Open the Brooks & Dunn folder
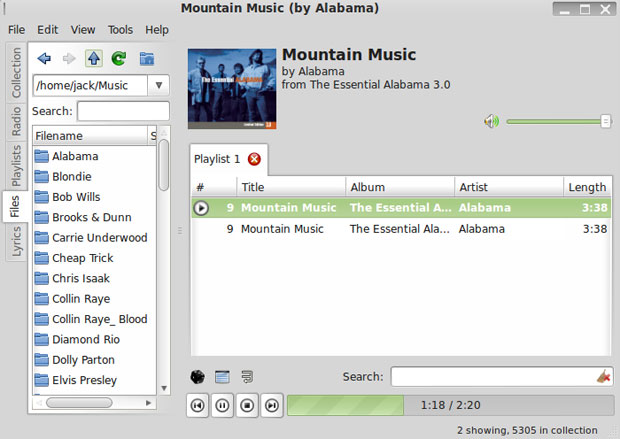Screen dimensions: 620x439 pyautogui.click(x=92, y=218)
